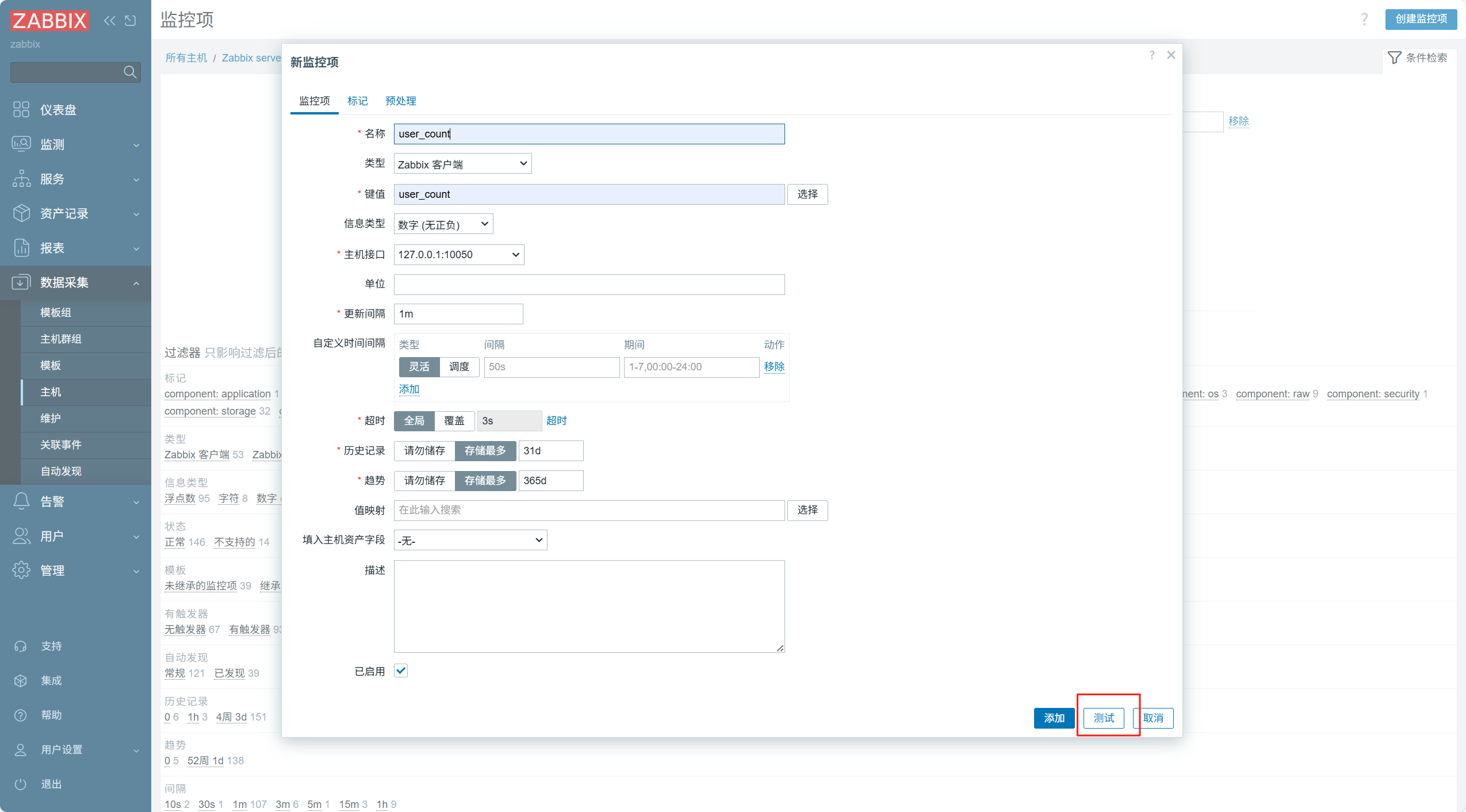1466x812 pixels.
Task: Select 请勿储存 for 趋势
Action: coord(424,480)
